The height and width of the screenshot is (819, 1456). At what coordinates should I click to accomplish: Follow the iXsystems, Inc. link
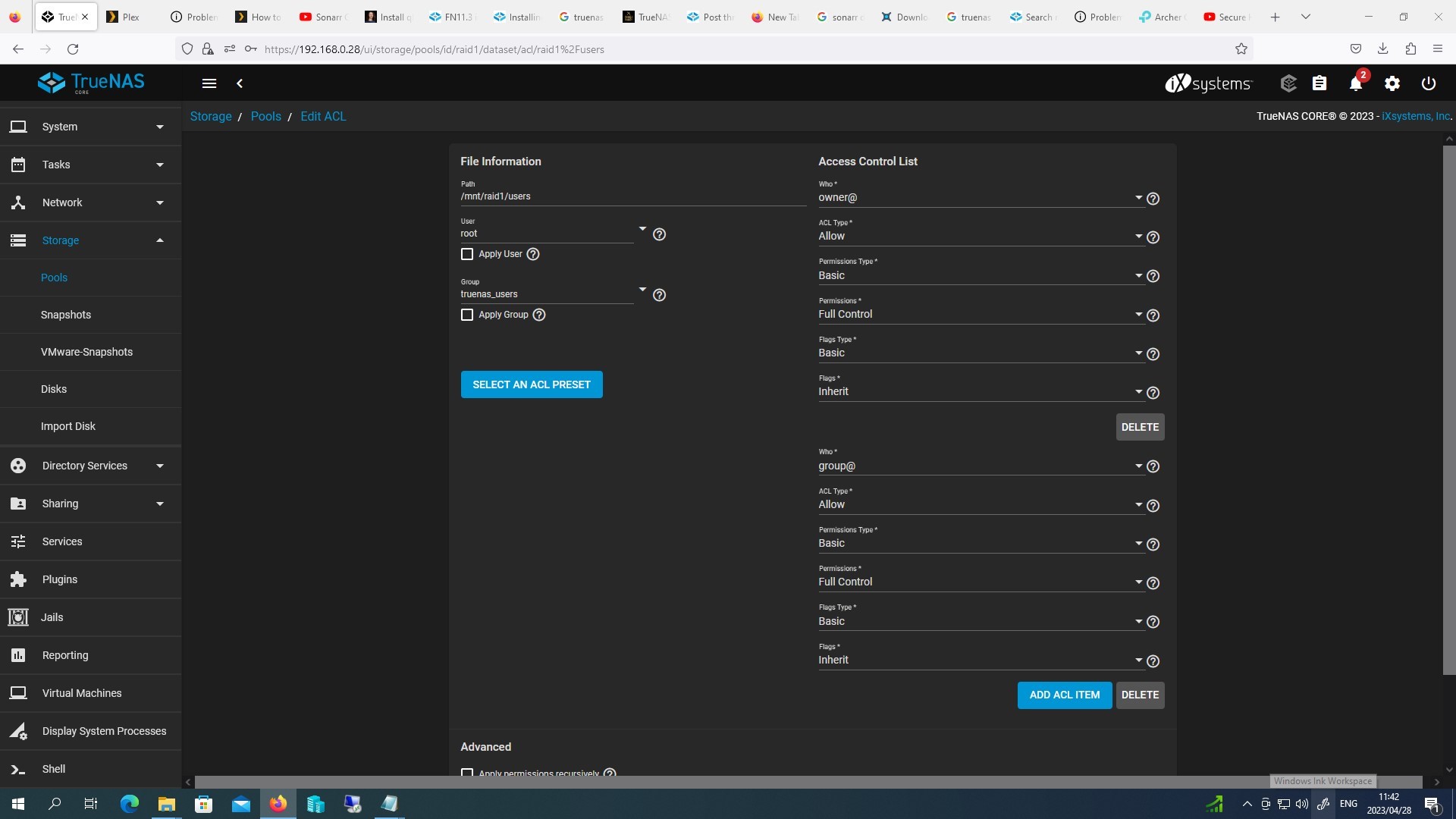pos(1416,116)
